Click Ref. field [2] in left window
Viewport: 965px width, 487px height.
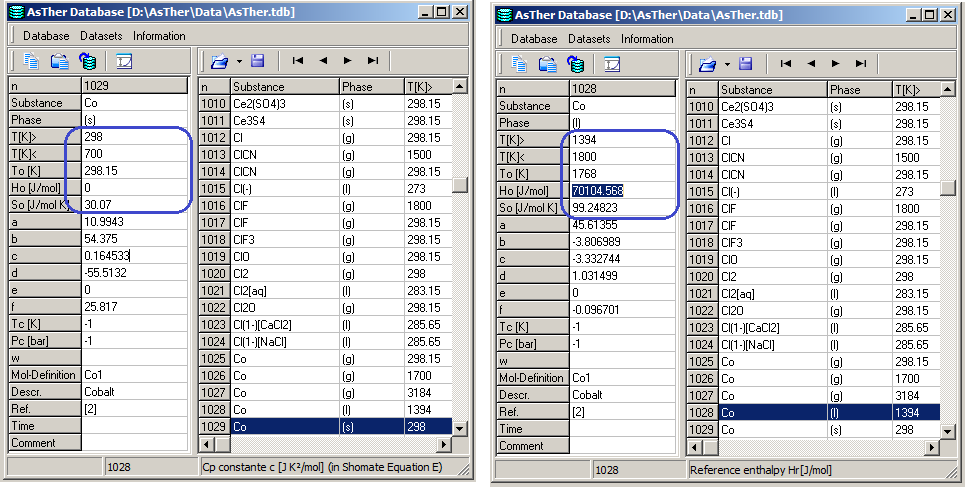tap(134, 409)
